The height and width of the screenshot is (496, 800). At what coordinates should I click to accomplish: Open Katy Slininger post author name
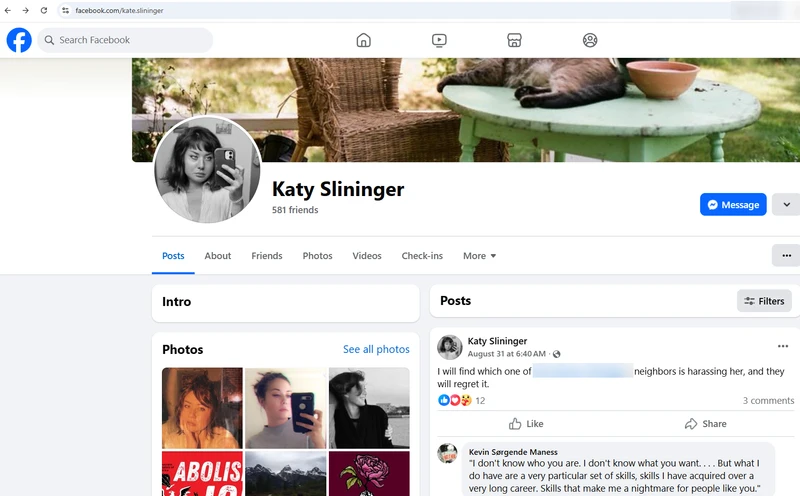click(497, 341)
